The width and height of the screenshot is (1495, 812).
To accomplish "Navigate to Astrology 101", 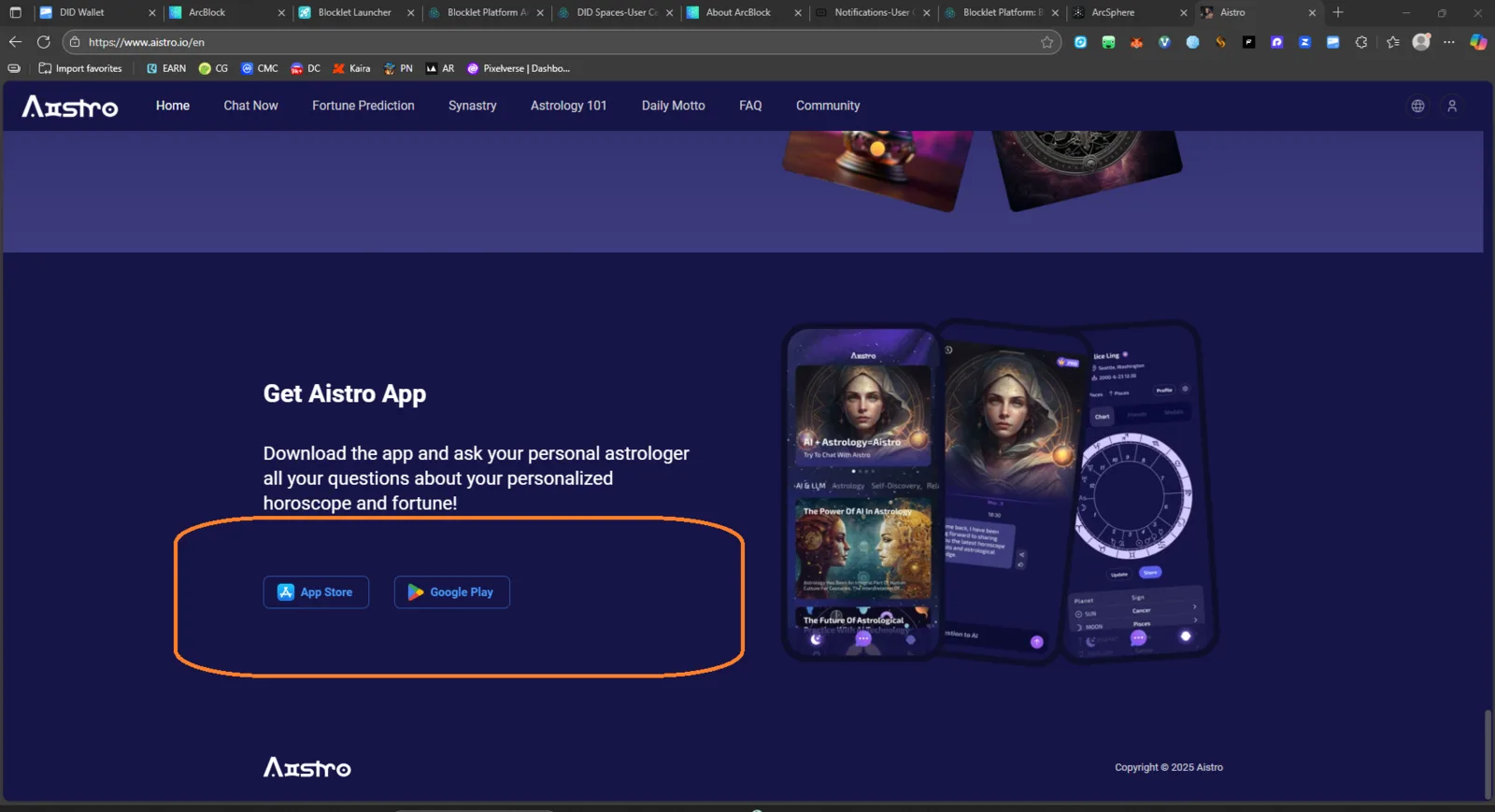I will [569, 106].
